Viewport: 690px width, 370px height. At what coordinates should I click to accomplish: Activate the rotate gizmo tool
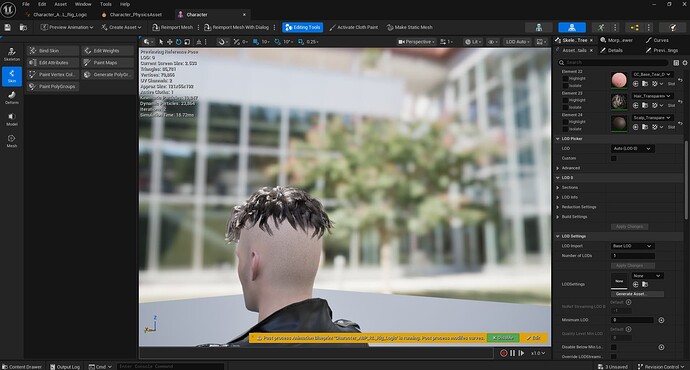[178, 42]
